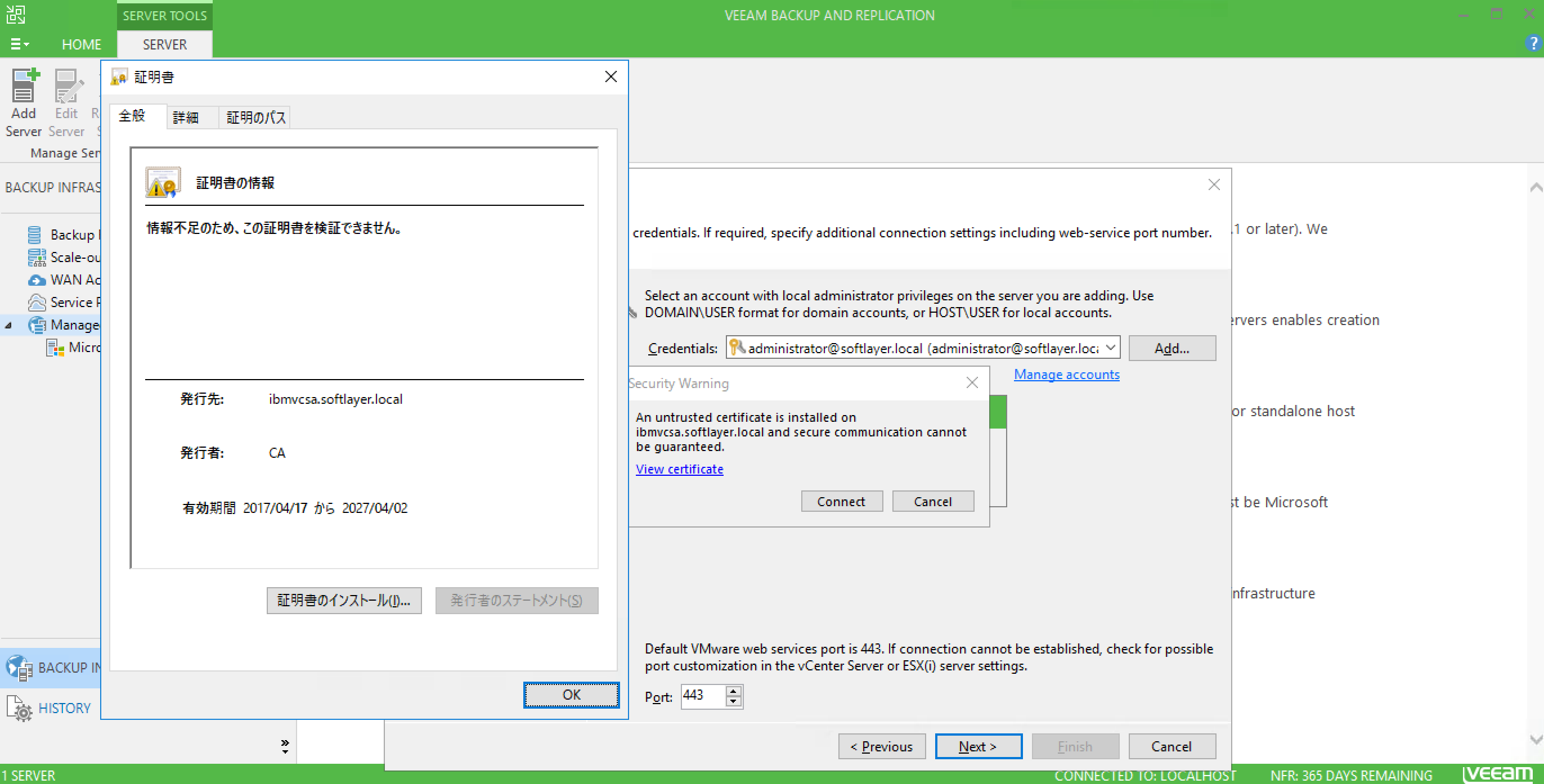Collapse the Managed Servers tree node
Image resolution: width=1544 pixels, height=784 pixels.
pyautogui.click(x=8, y=325)
